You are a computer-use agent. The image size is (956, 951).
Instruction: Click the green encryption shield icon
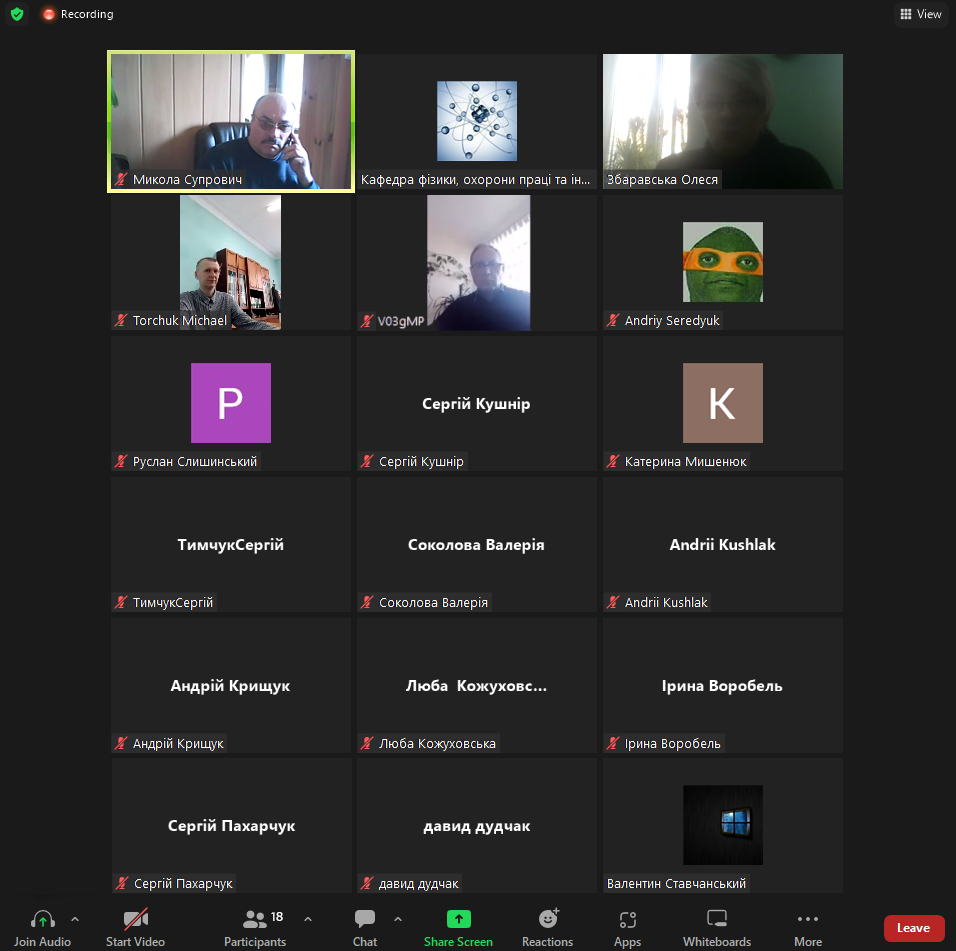(x=17, y=14)
